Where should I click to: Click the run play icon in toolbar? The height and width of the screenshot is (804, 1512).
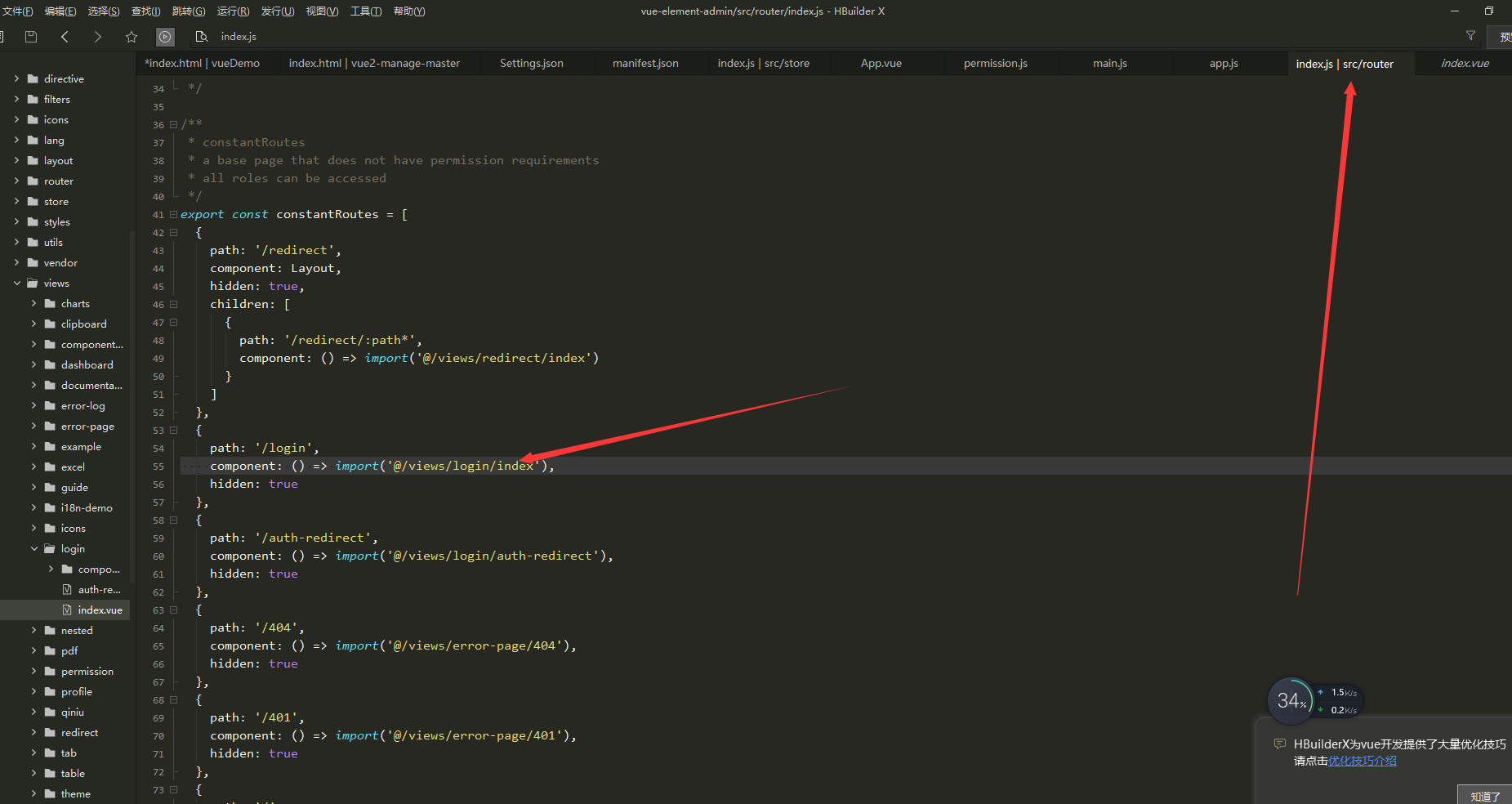[x=165, y=36]
